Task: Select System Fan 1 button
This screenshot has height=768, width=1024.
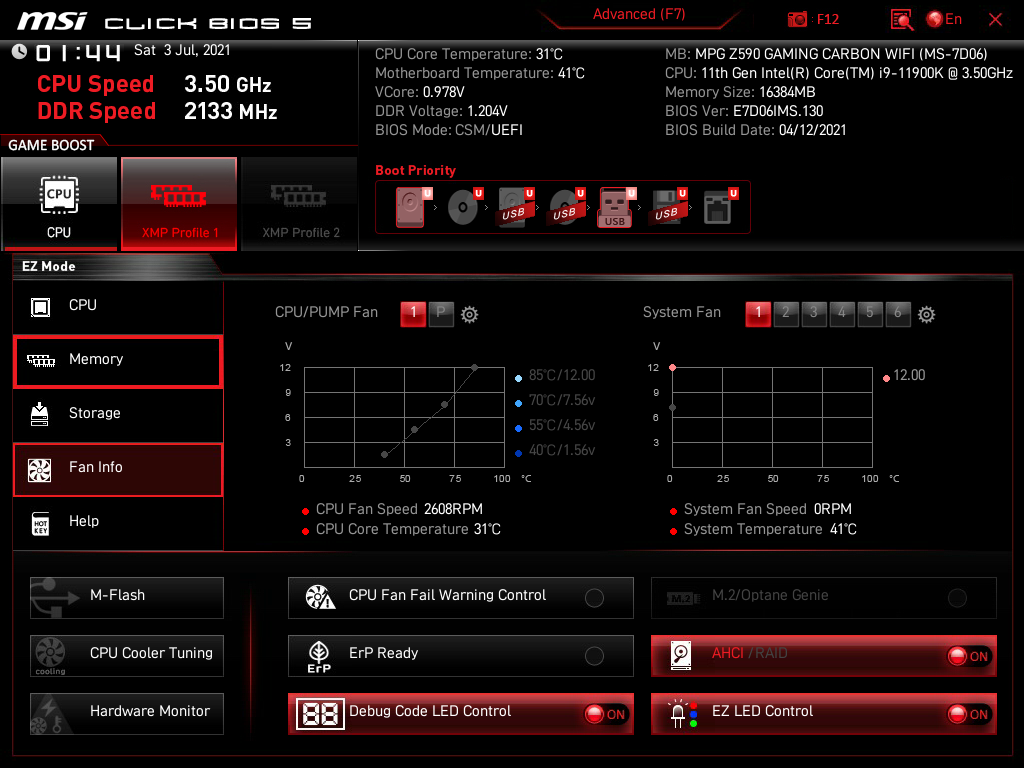Action: click(758, 313)
